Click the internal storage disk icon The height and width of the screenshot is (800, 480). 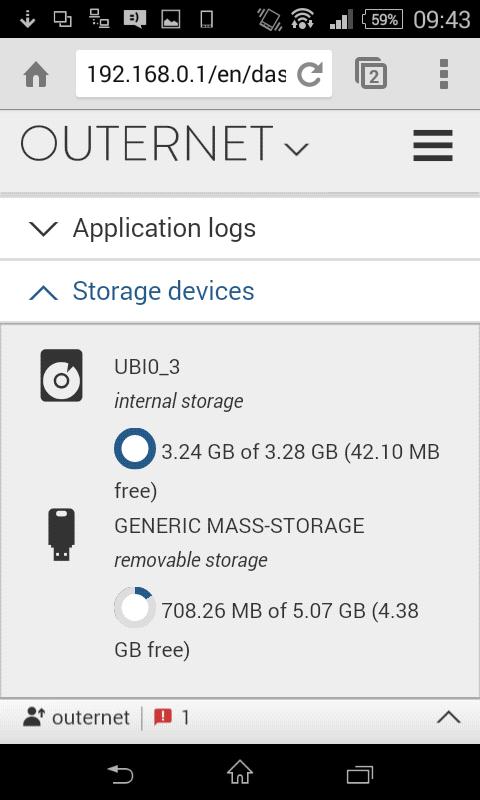coord(61,375)
